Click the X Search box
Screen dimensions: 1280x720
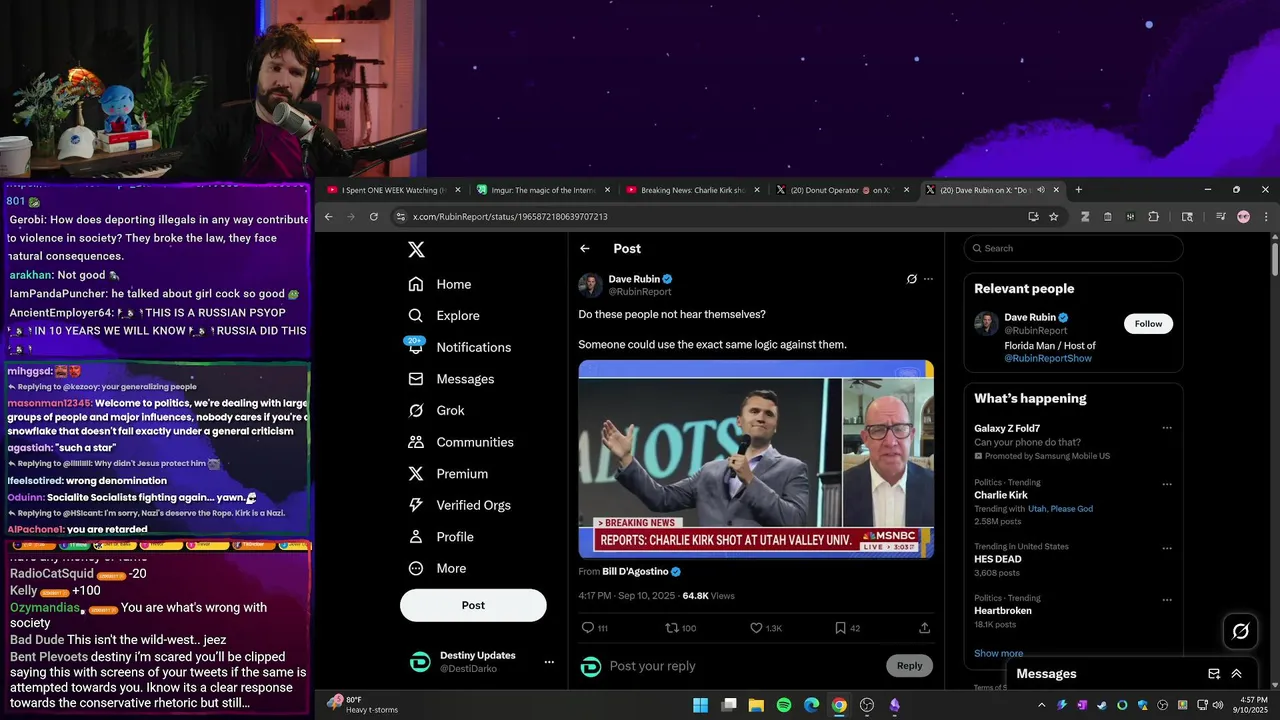click(1073, 249)
